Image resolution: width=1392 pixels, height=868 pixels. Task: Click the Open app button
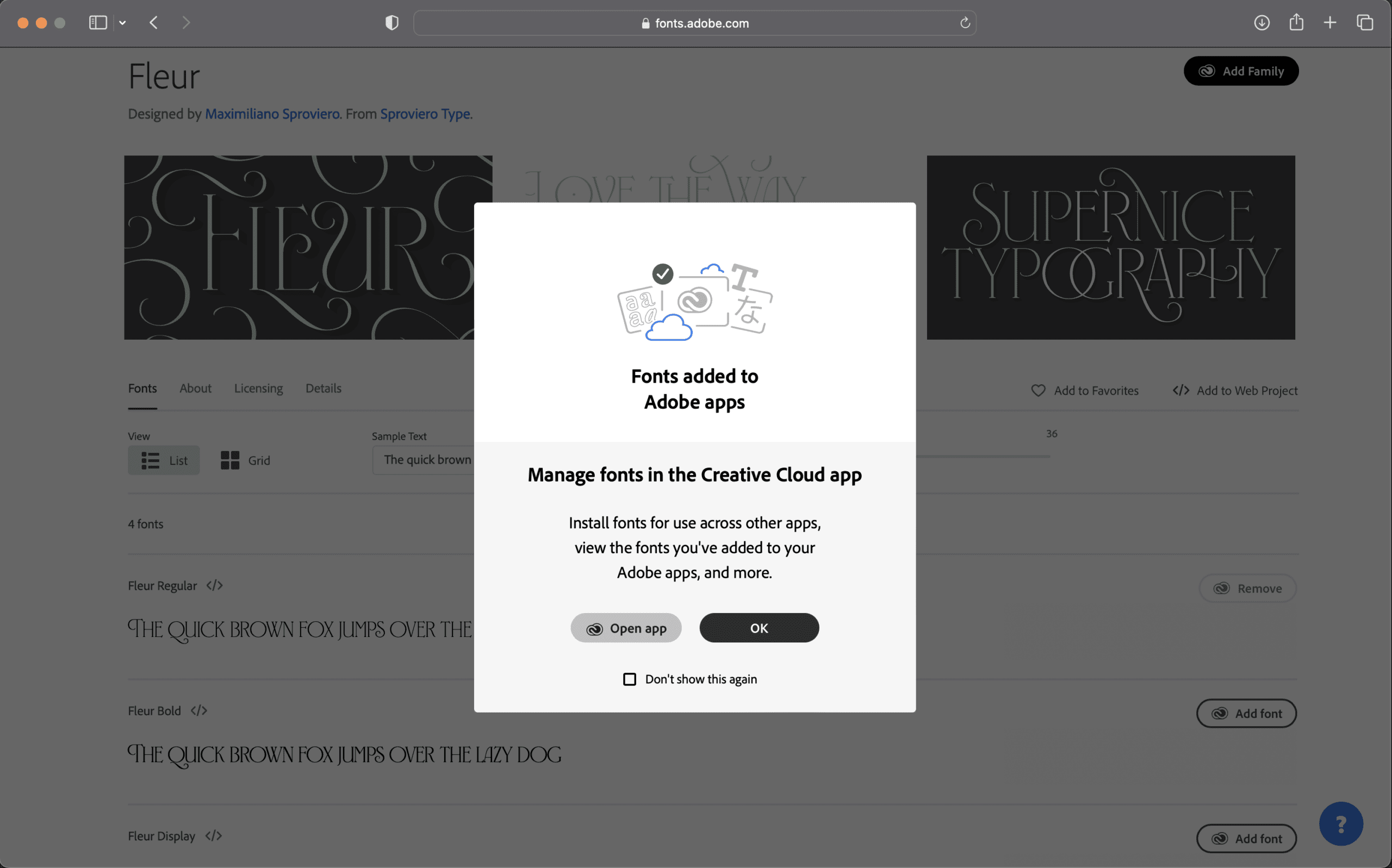pyautogui.click(x=626, y=628)
